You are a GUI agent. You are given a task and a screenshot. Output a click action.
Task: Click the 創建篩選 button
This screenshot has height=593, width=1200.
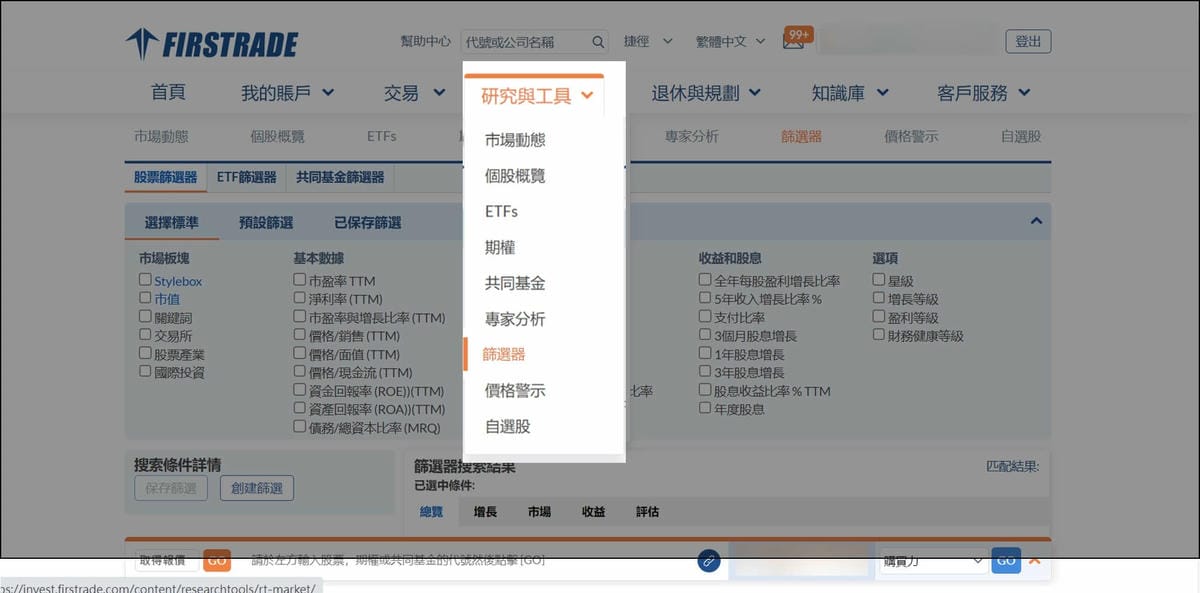point(257,488)
